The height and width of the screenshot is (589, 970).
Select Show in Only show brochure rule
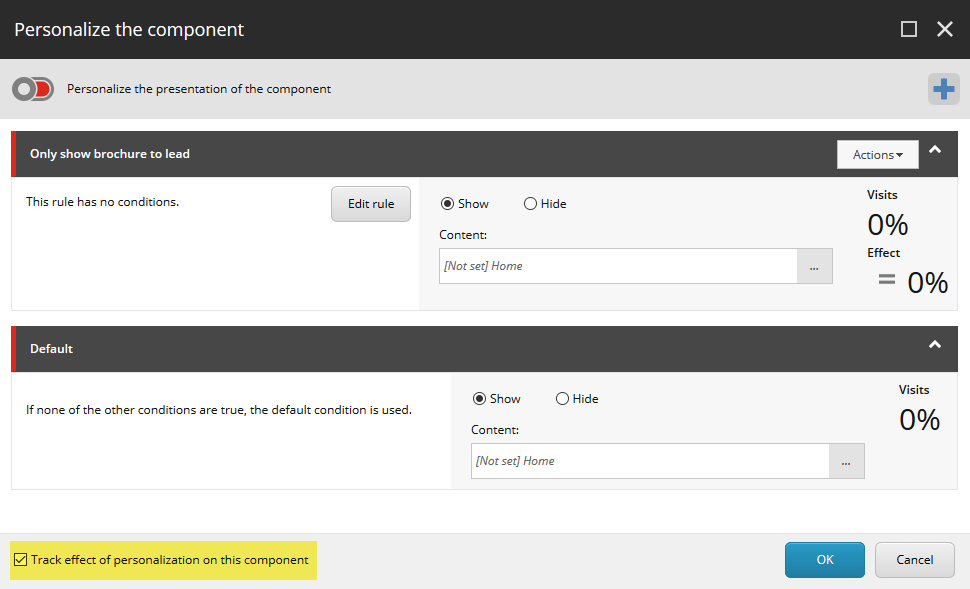(447, 204)
